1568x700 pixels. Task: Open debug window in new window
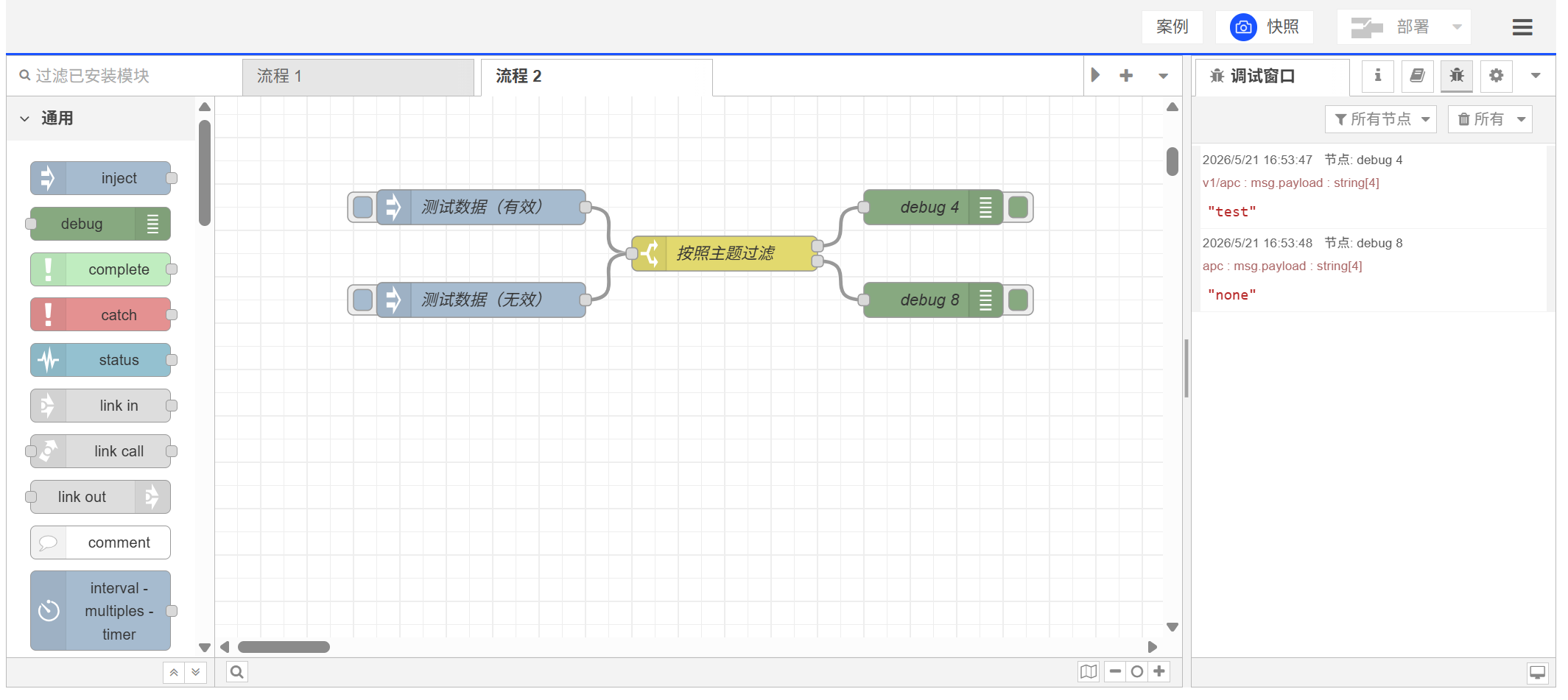(1538, 673)
